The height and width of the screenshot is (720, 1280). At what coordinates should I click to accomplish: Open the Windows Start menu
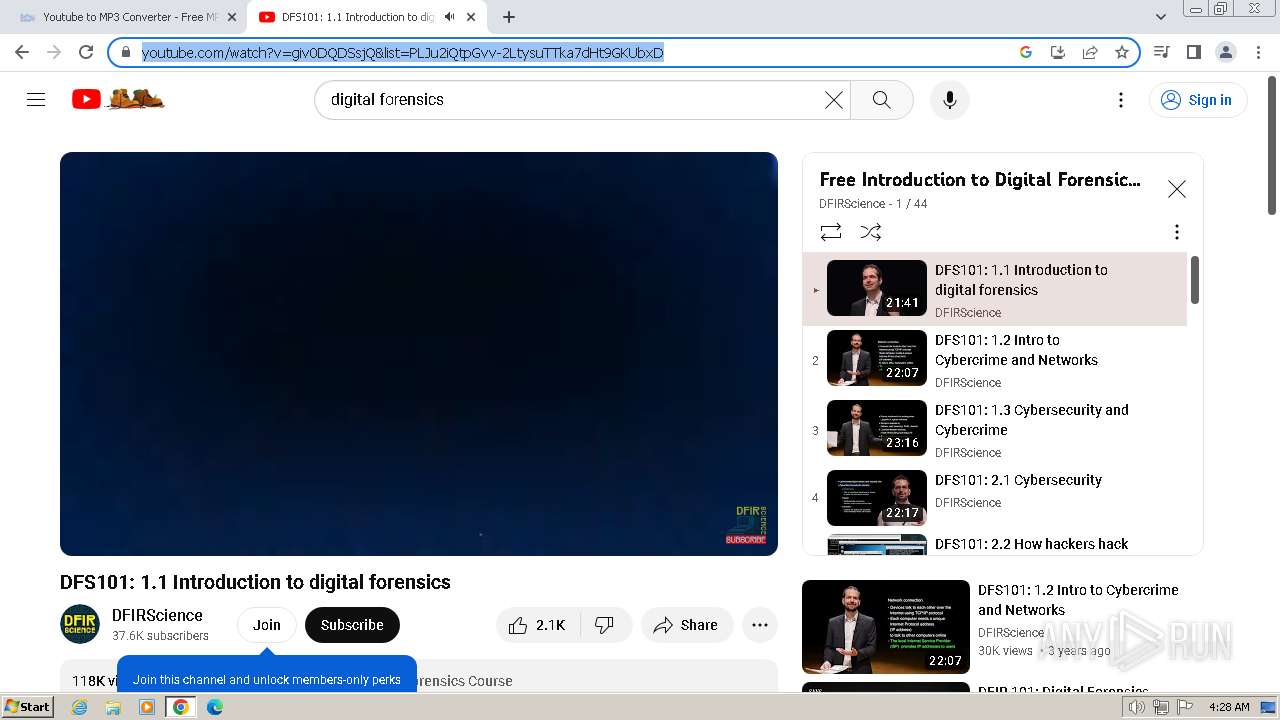point(28,707)
